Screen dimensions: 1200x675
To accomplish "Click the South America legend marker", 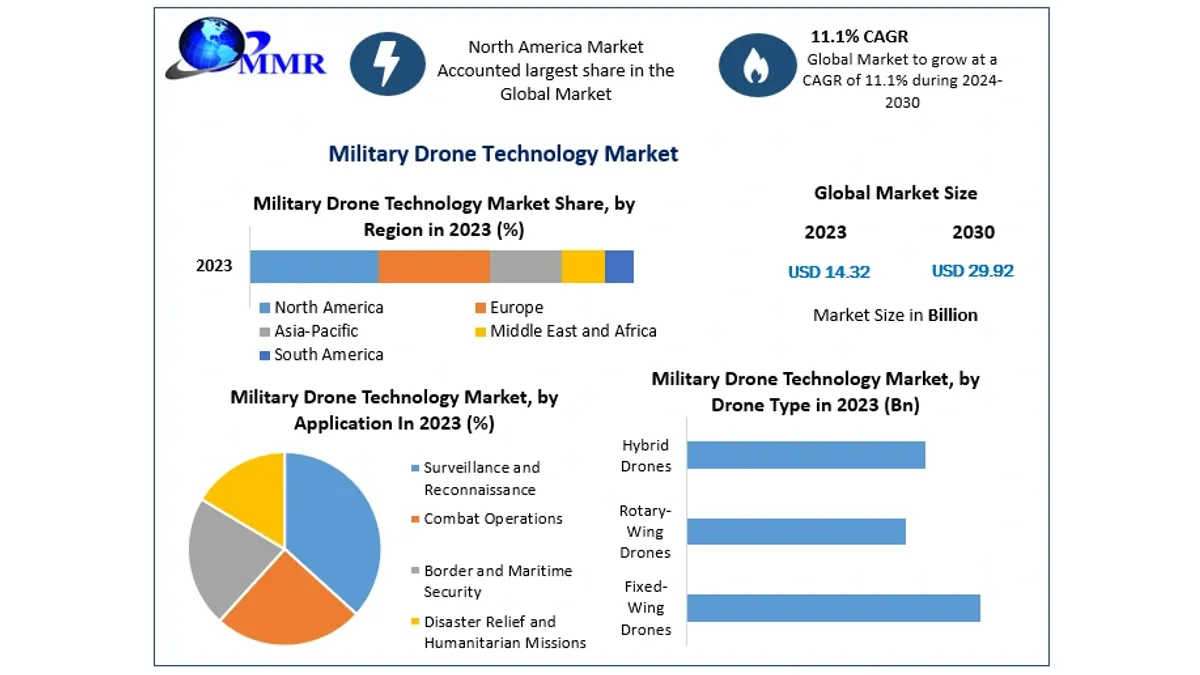I will click(265, 355).
